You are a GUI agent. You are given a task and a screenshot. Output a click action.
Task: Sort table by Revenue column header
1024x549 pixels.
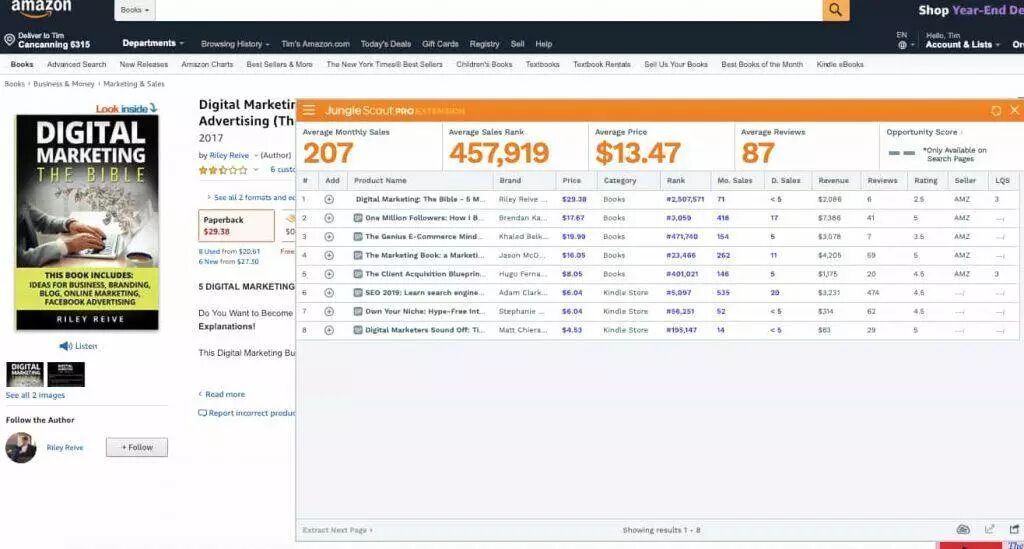[833, 181]
